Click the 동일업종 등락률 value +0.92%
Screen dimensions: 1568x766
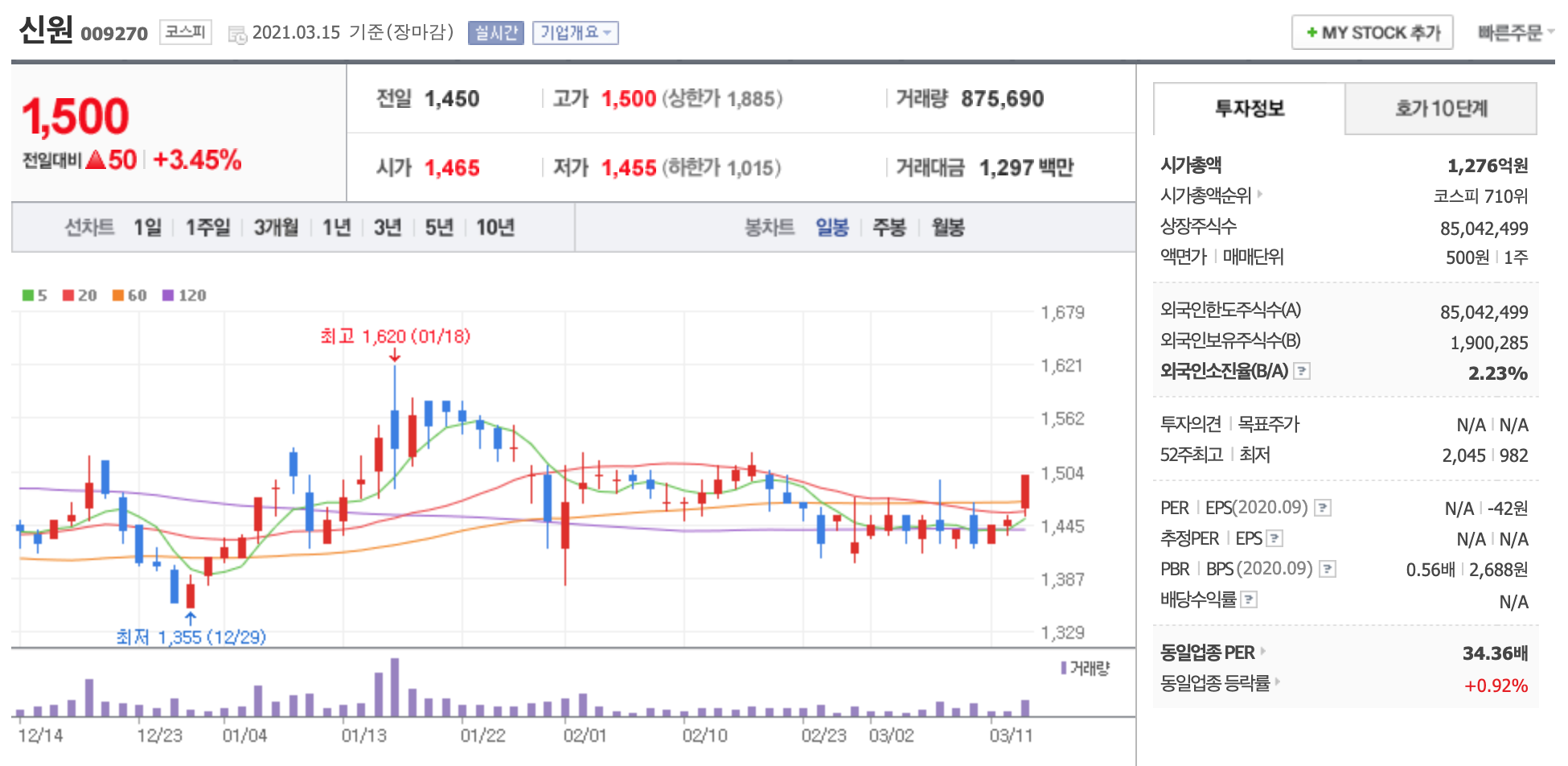pos(1496,686)
